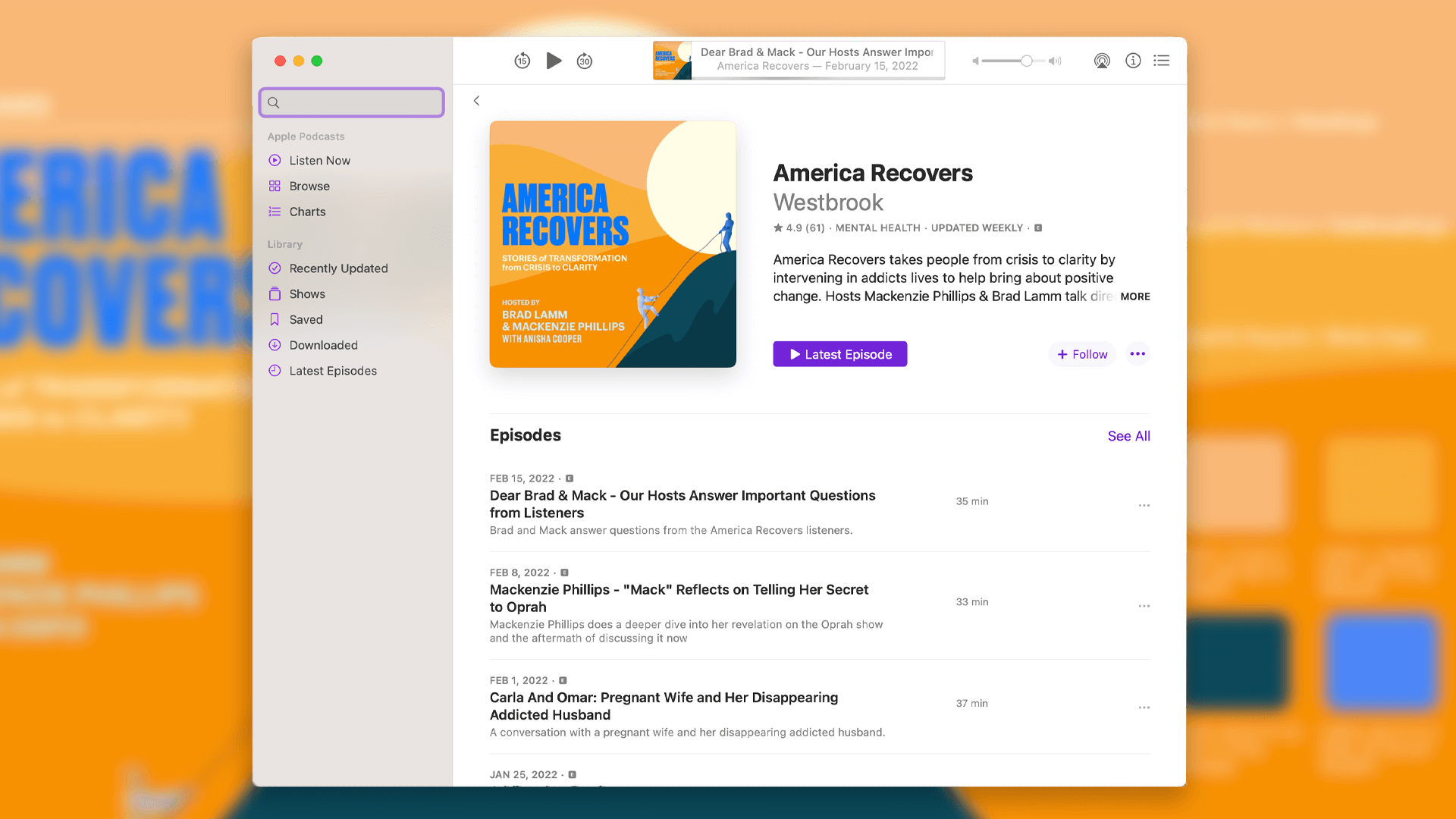This screenshot has height=819, width=1456.
Task: Open AirPlay output options
Action: (x=1102, y=61)
